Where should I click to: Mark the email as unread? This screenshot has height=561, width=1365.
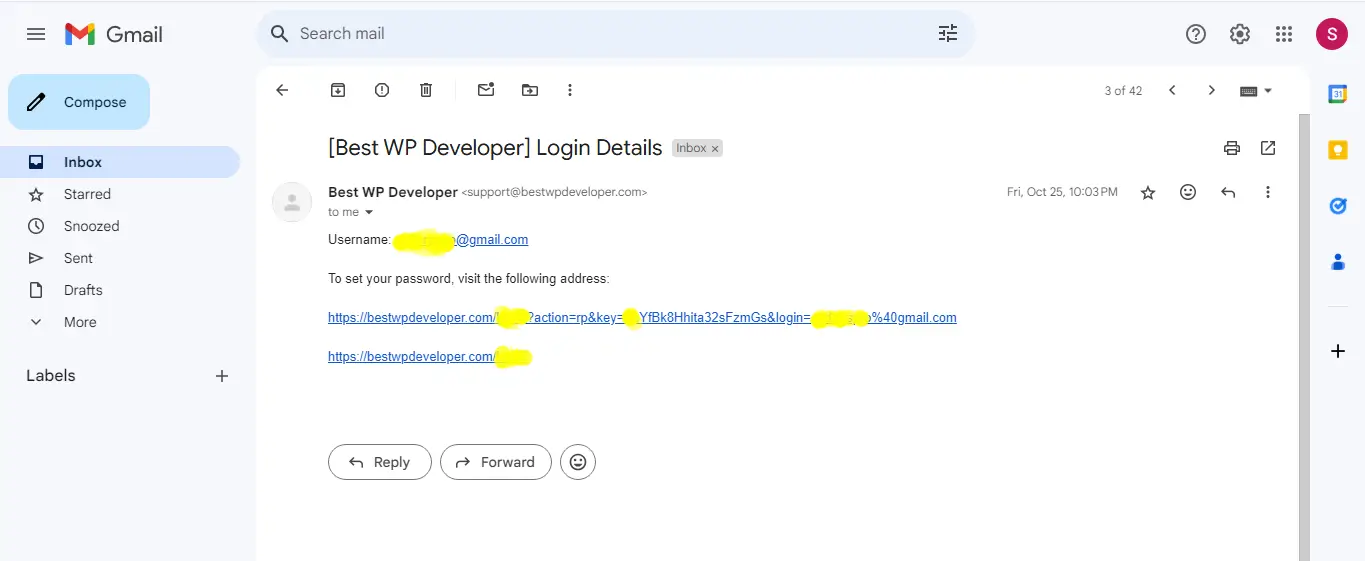click(x=486, y=90)
